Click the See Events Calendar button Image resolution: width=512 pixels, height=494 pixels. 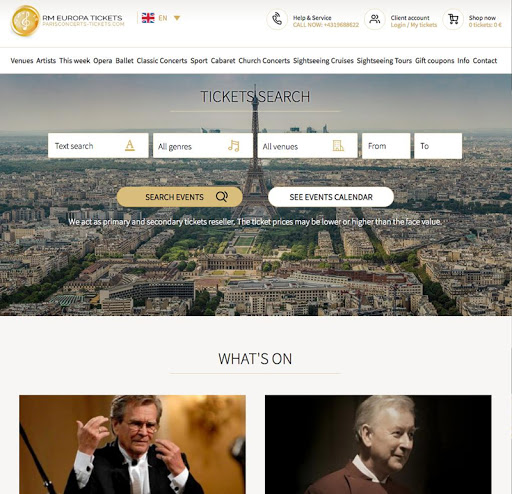pyautogui.click(x=331, y=197)
